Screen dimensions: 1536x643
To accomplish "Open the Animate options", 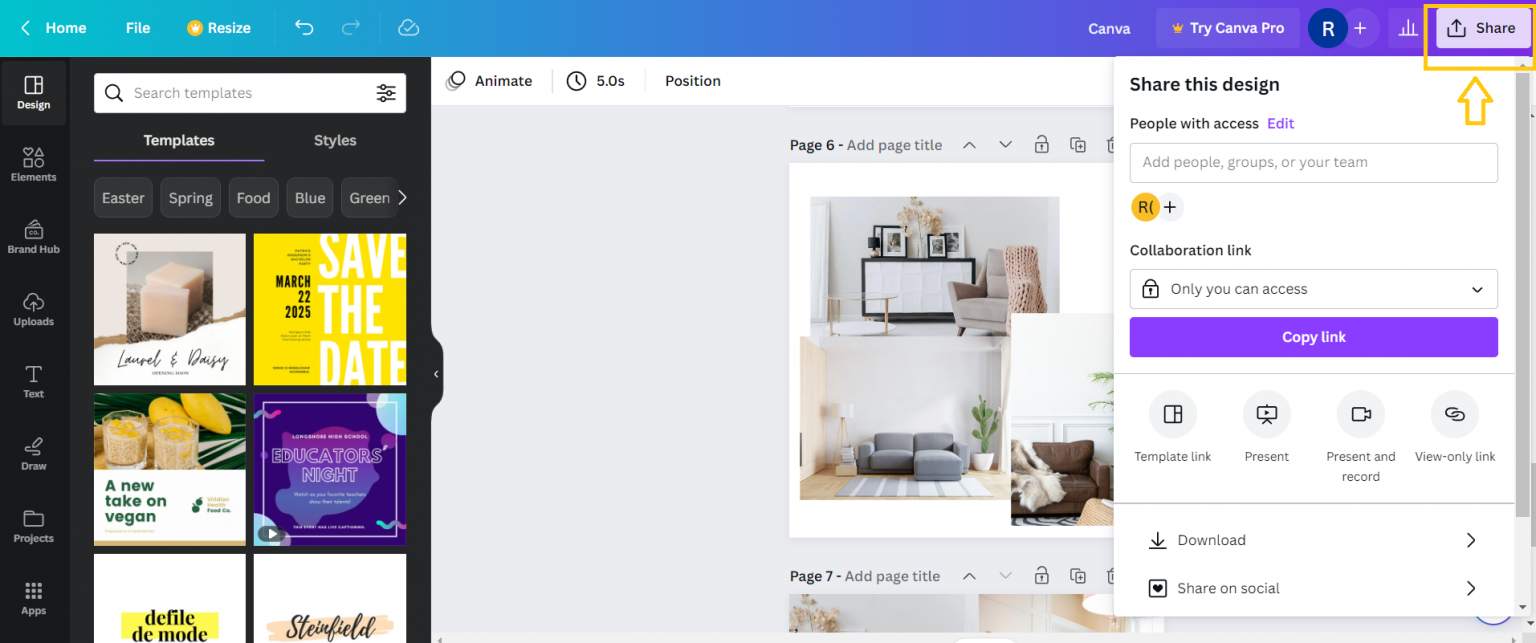I will tap(489, 81).
